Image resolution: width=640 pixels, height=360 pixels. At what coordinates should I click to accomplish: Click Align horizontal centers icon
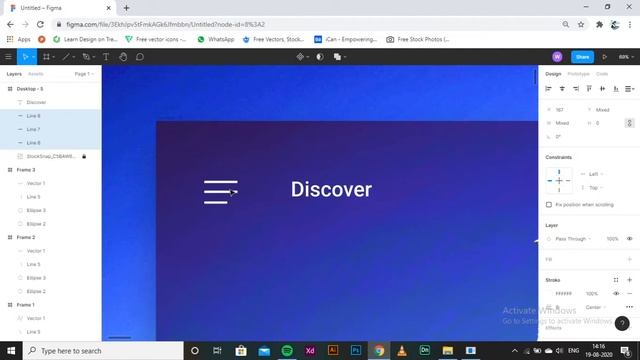point(562,89)
